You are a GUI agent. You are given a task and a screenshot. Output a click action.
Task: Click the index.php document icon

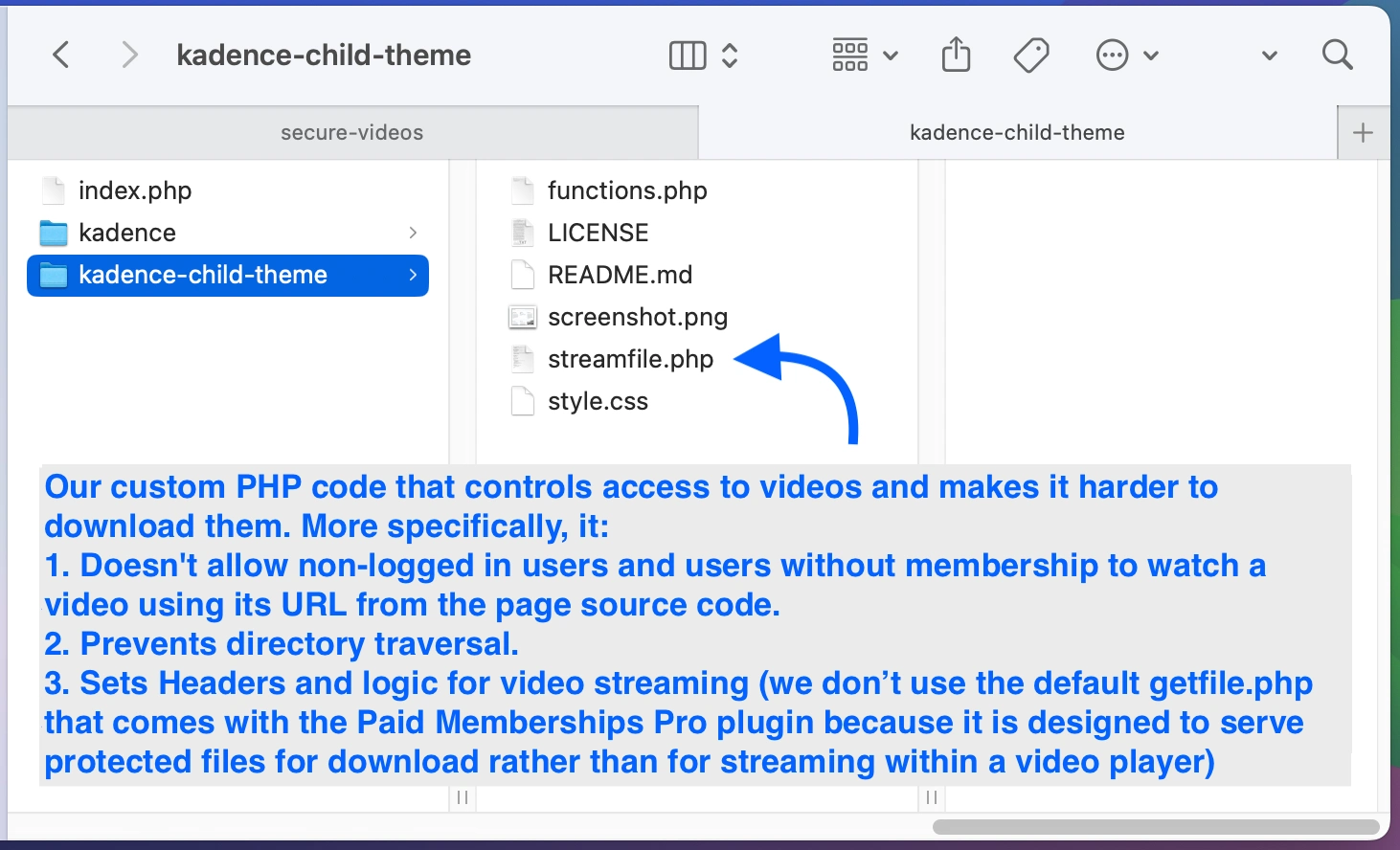coord(54,190)
